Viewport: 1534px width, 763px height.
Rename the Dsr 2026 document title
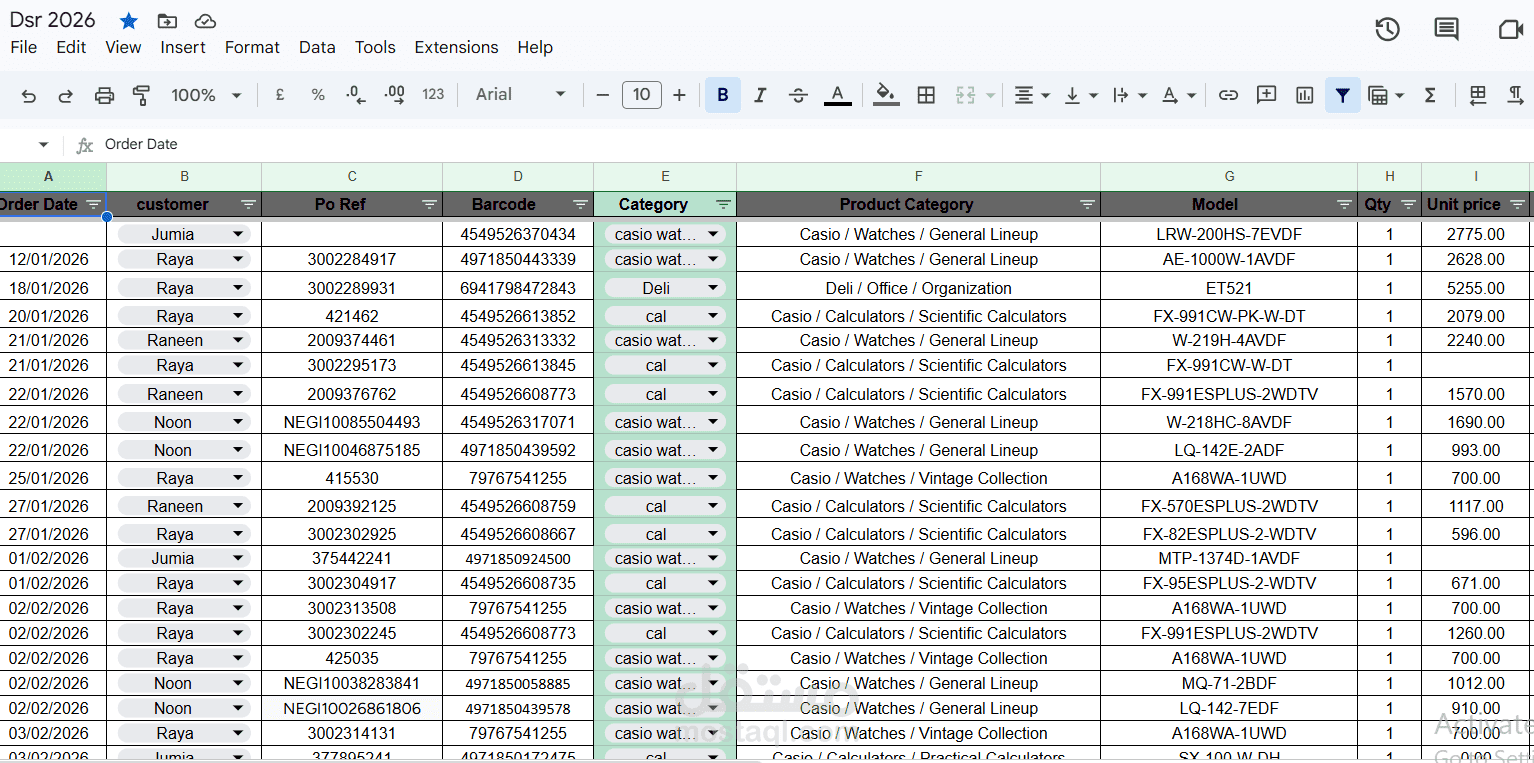pos(53,20)
